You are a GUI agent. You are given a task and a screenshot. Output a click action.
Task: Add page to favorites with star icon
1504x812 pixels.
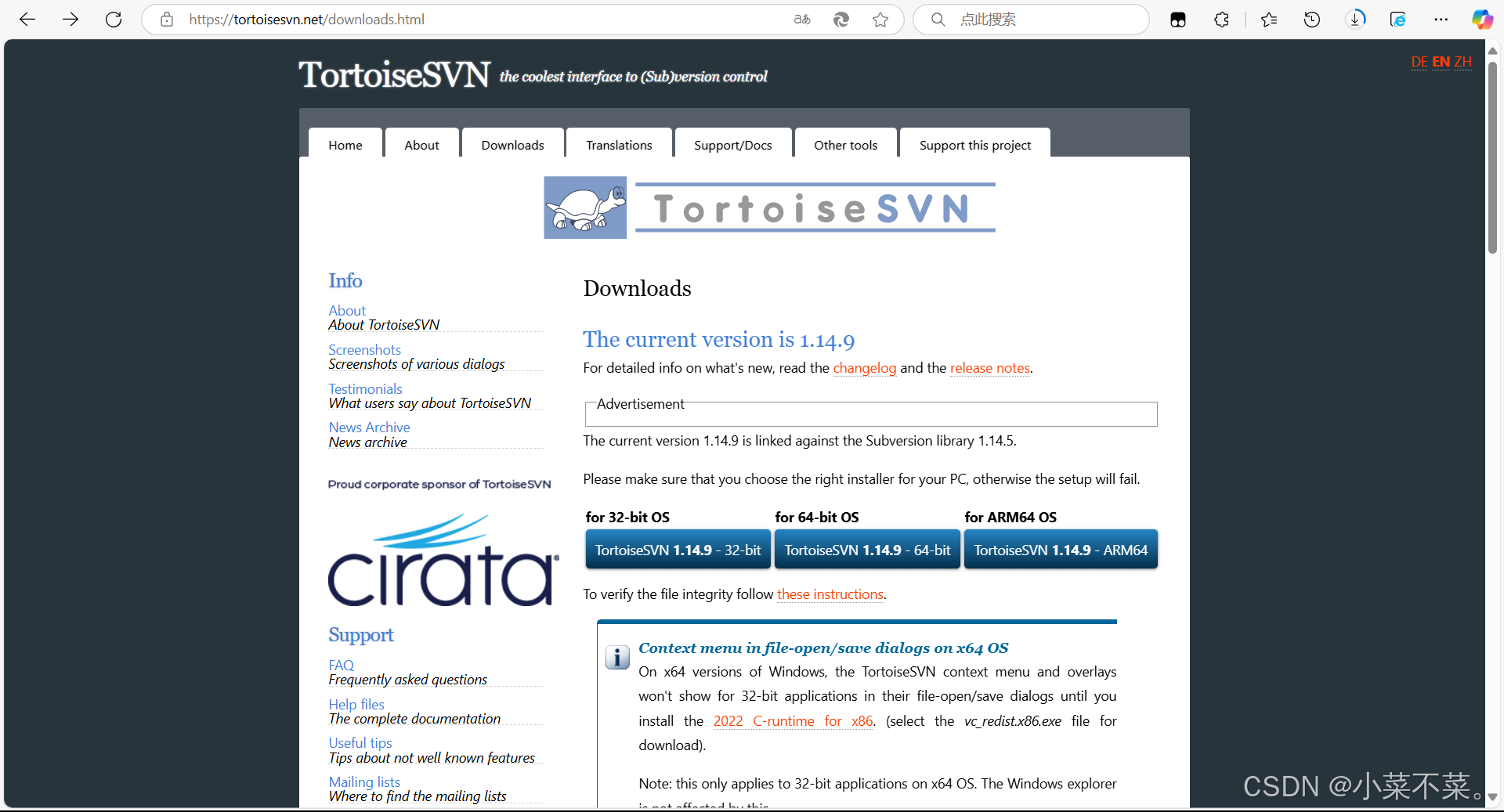(x=880, y=20)
